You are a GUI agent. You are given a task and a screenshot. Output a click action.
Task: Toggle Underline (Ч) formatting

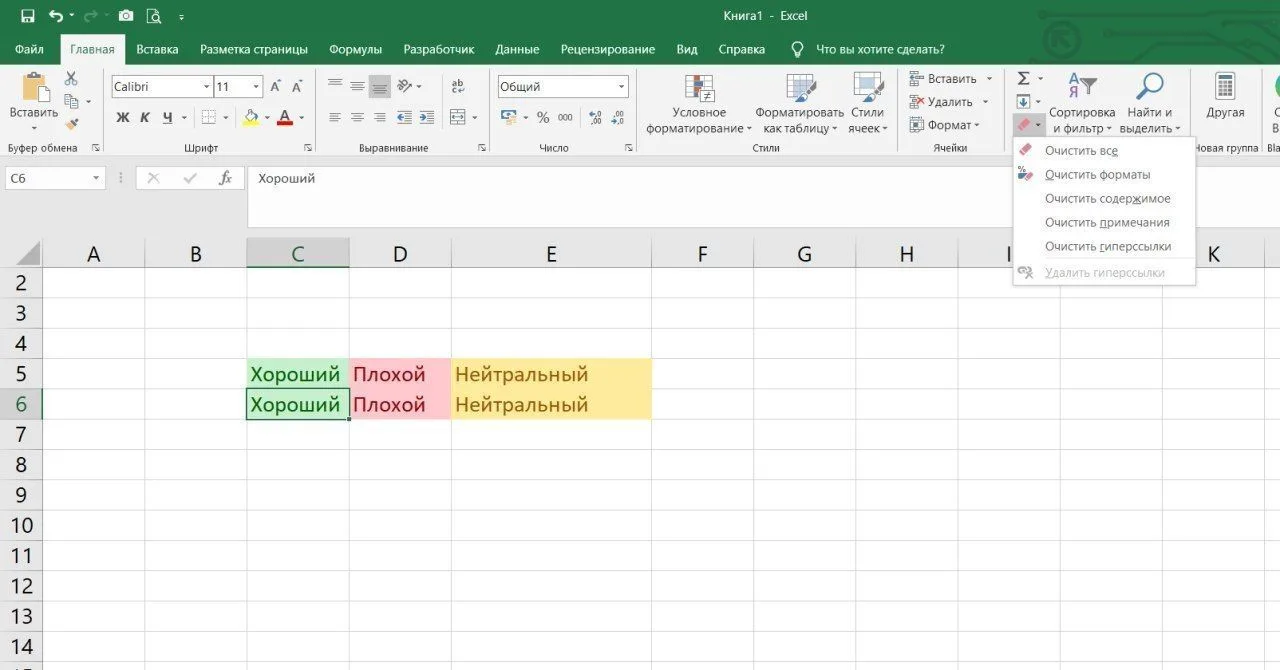pyautogui.click(x=168, y=117)
